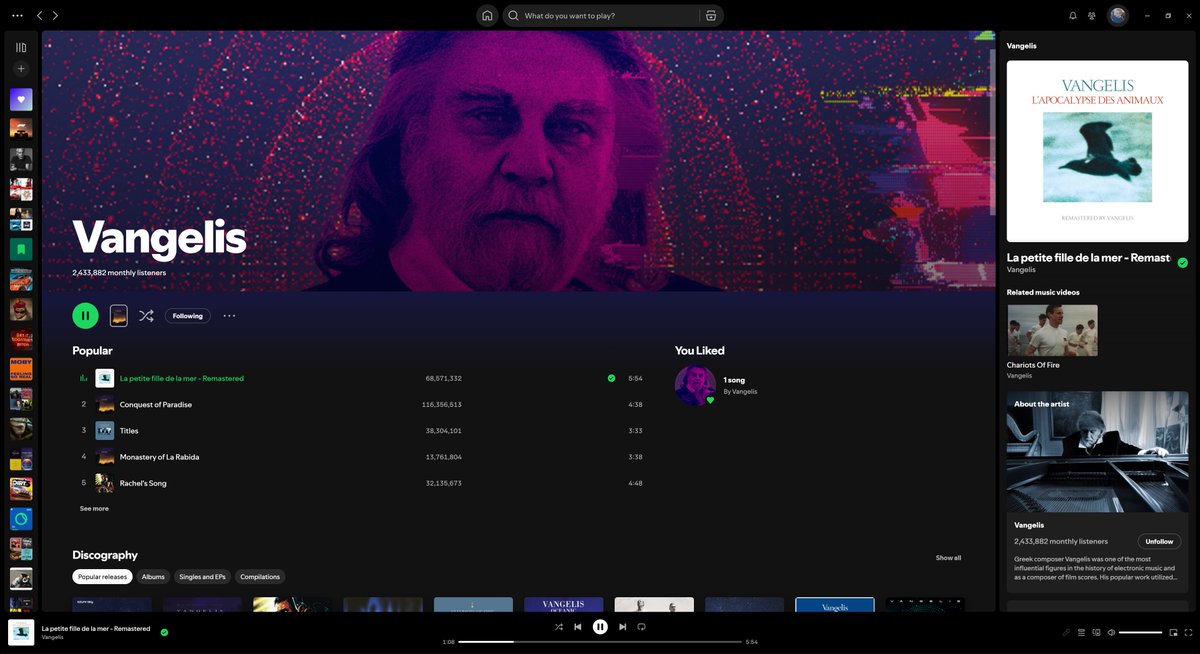This screenshot has width=1200, height=654.
Task: Toggle saved check in the right panel
Action: tap(1182, 263)
